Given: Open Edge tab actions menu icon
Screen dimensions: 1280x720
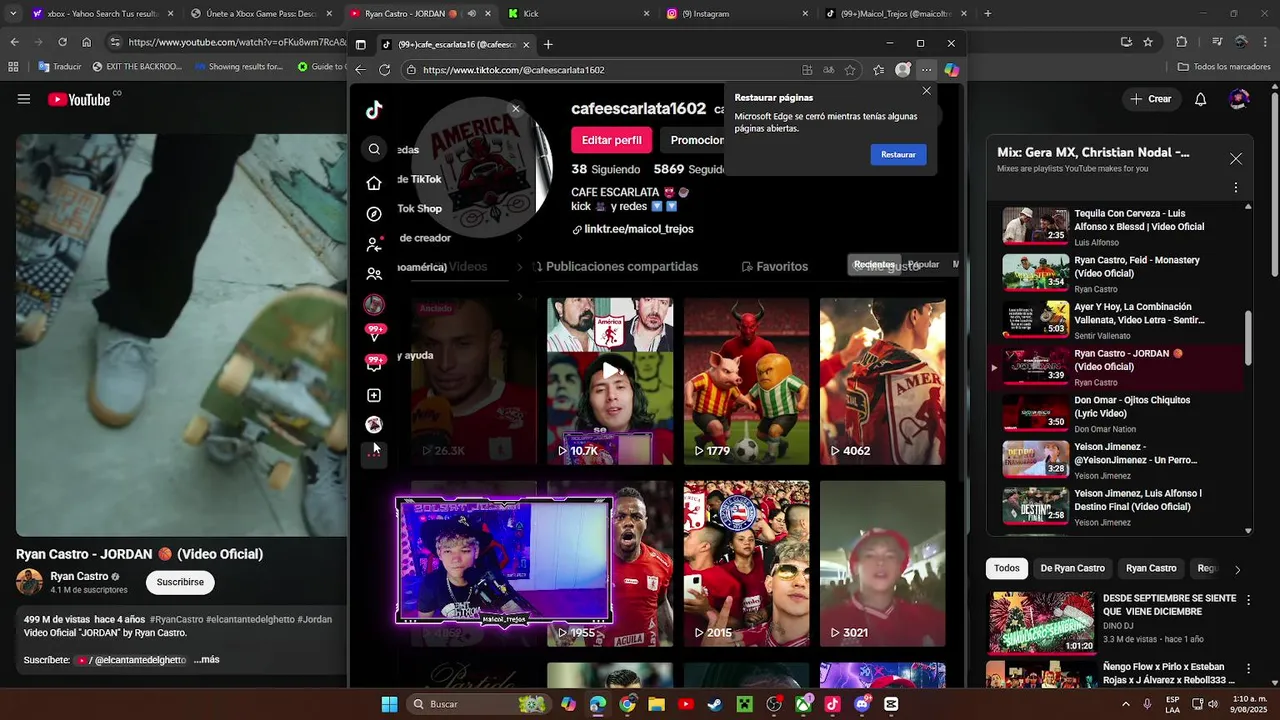Looking at the screenshot, I should click(x=360, y=44).
